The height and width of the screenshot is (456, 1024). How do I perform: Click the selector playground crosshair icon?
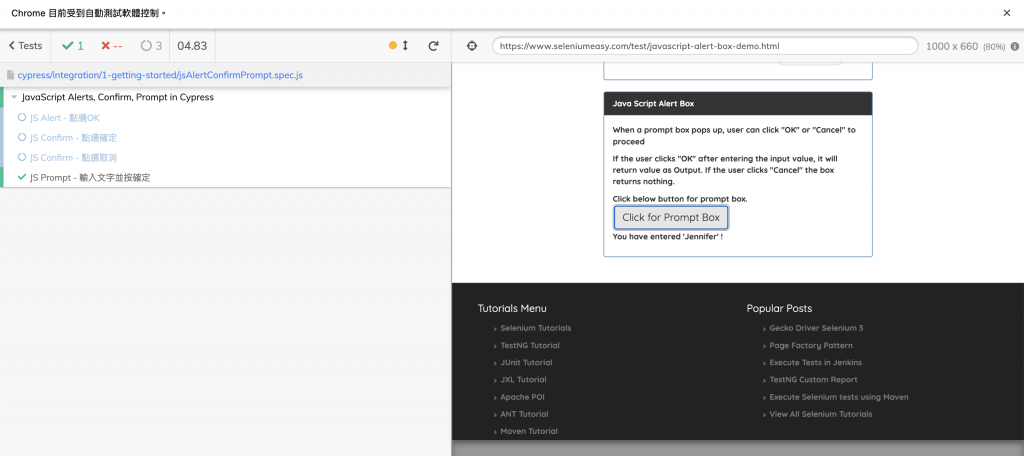click(472, 46)
